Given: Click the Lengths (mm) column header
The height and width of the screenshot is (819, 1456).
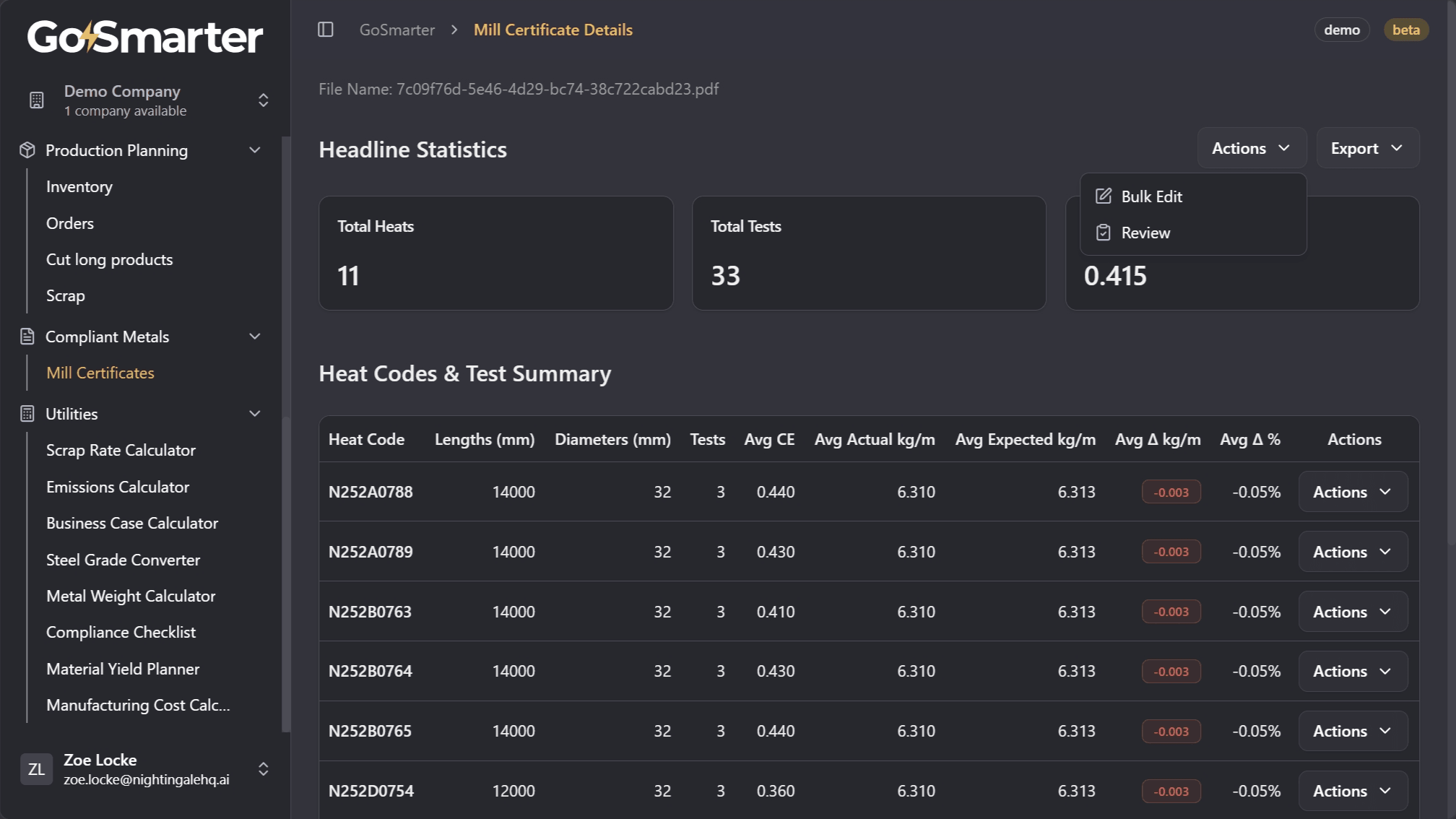Looking at the screenshot, I should (x=485, y=439).
